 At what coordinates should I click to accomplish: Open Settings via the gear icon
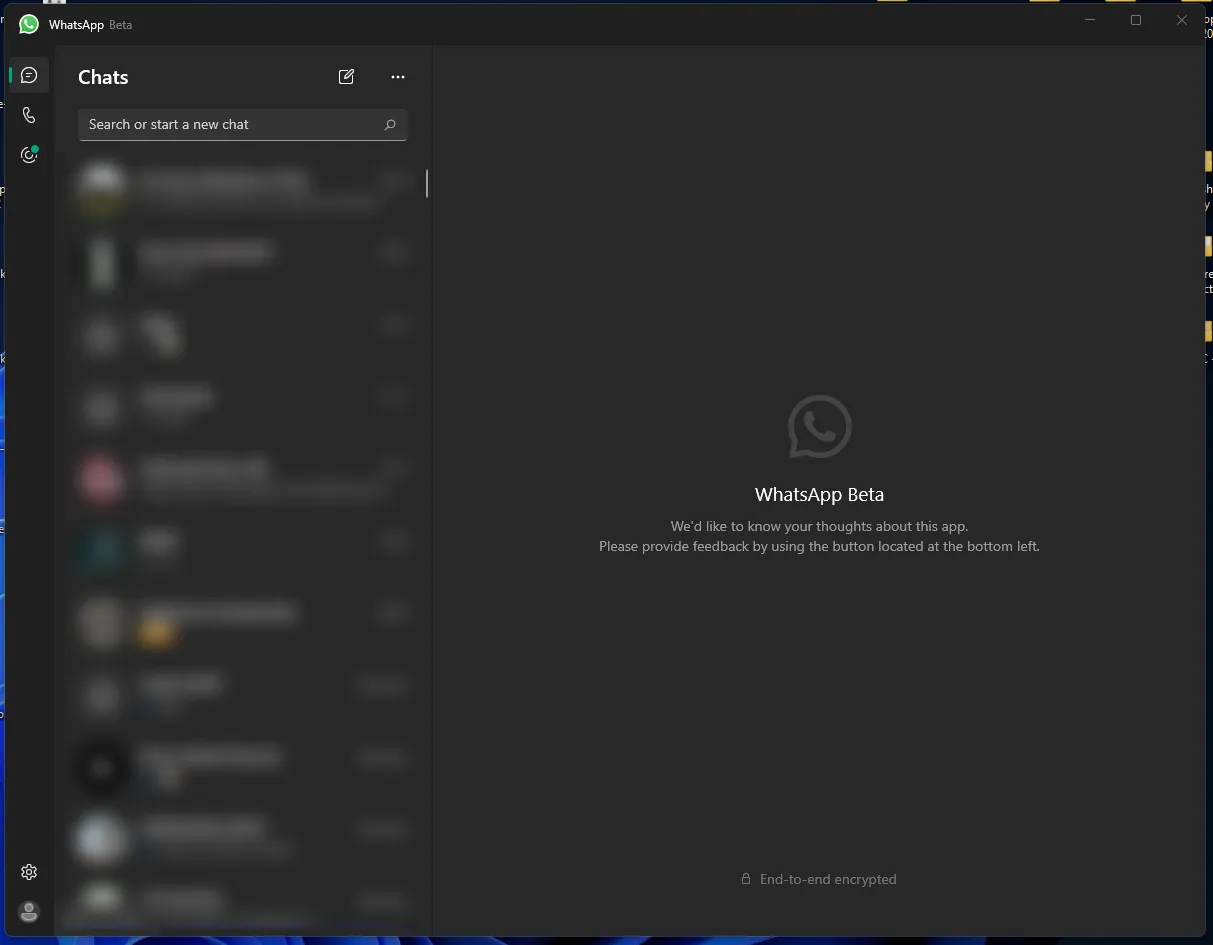coord(29,872)
